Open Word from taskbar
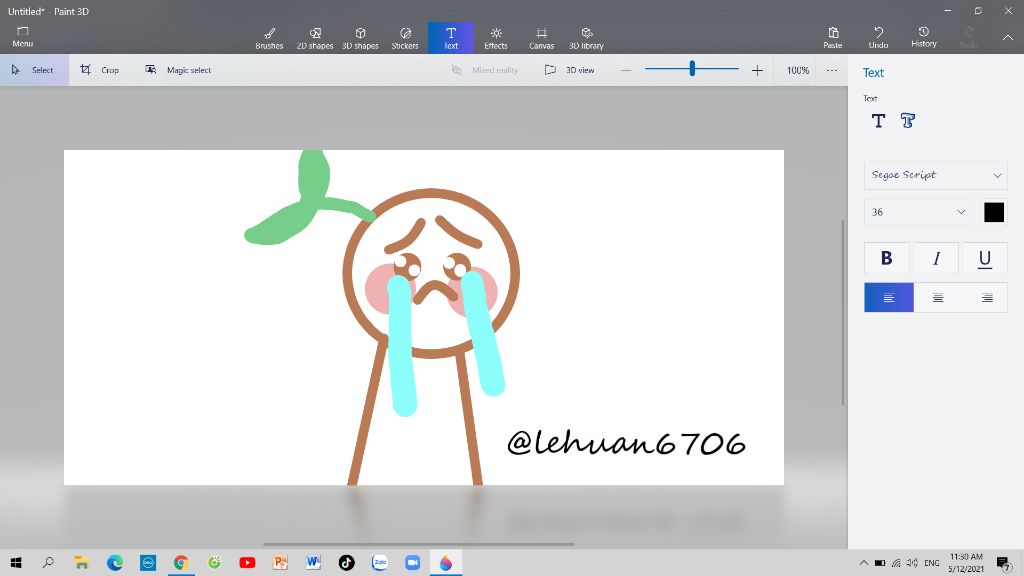This screenshot has width=1024, height=576. pyautogui.click(x=313, y=562)
